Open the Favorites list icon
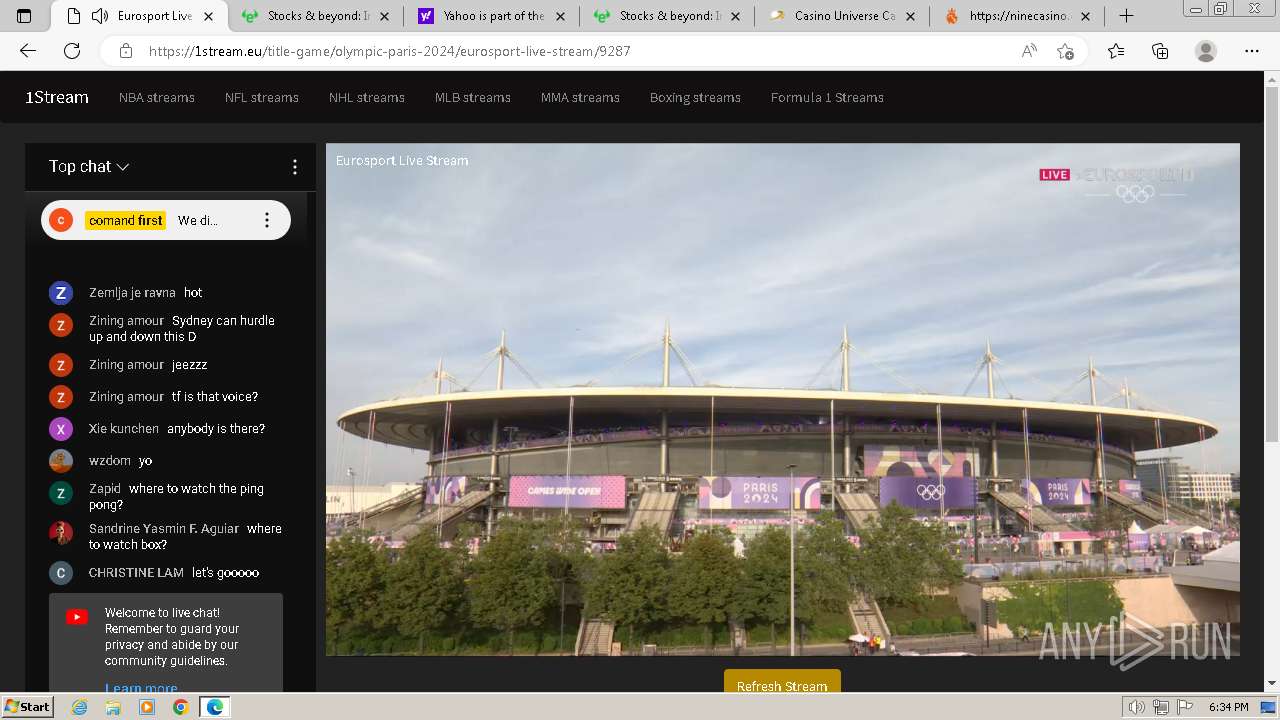Viewport: 1280px width, 720px height. (1116, 51)
